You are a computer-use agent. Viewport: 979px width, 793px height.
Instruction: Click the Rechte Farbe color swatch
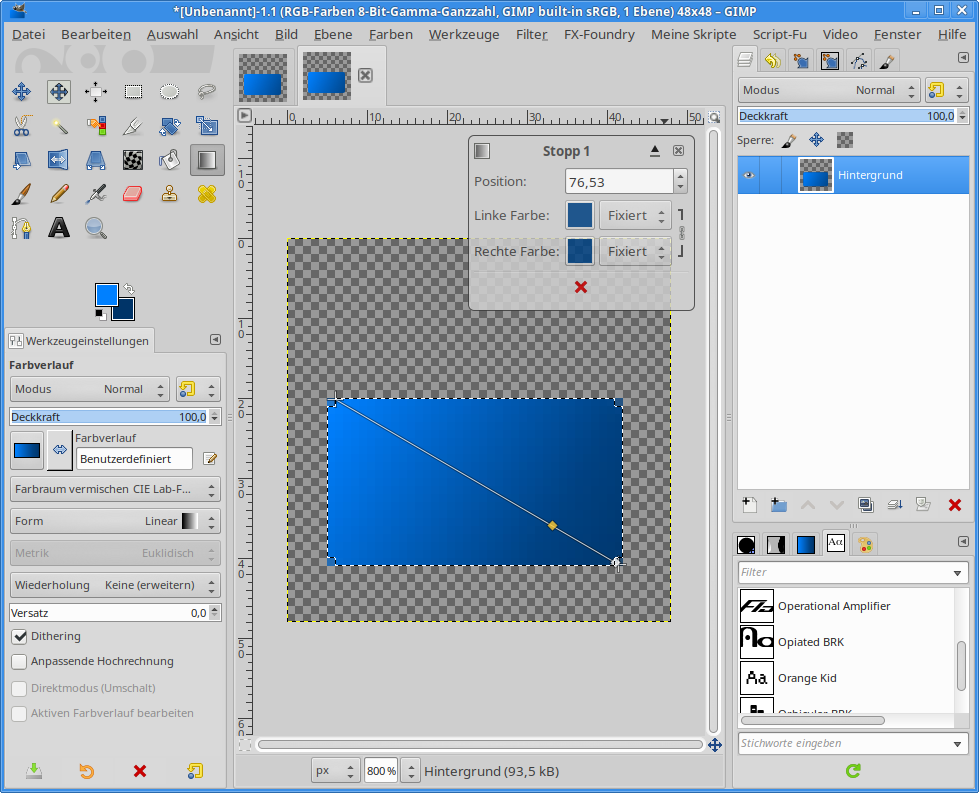580,251
